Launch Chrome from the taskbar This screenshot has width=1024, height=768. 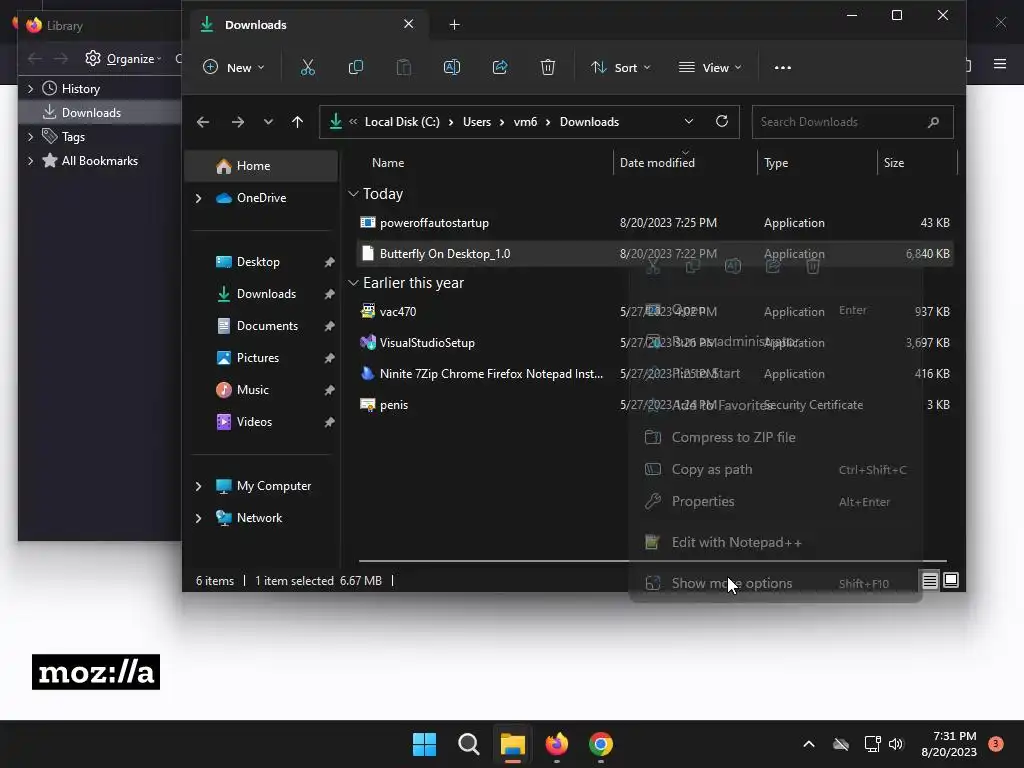(x=601, y=744)
